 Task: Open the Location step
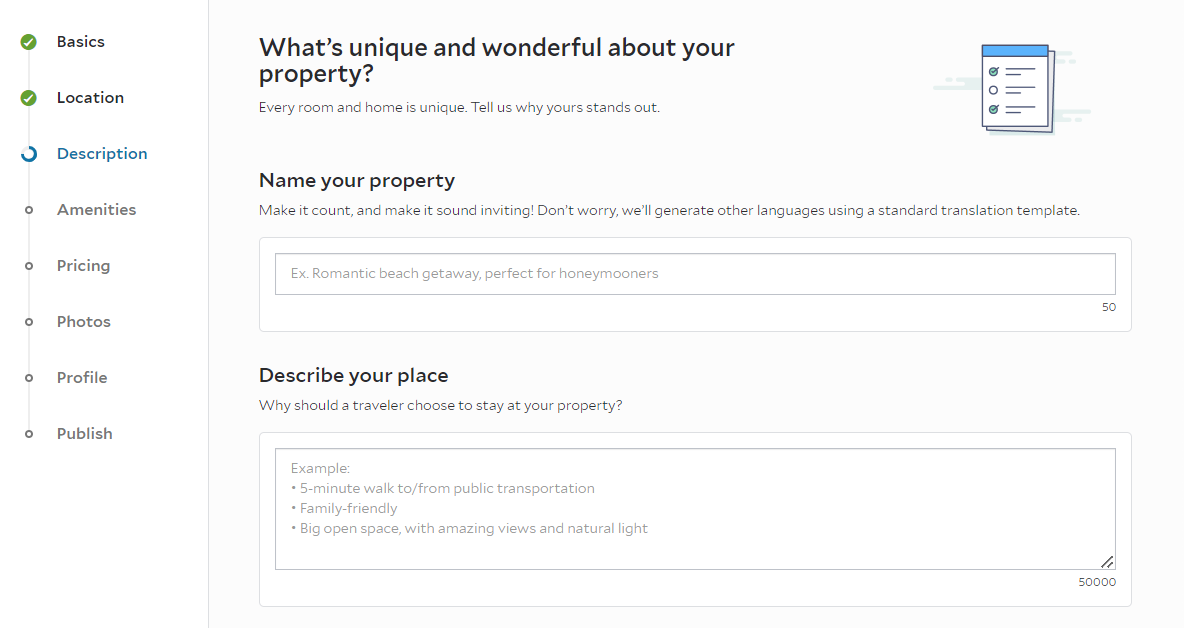click(90, 98)
